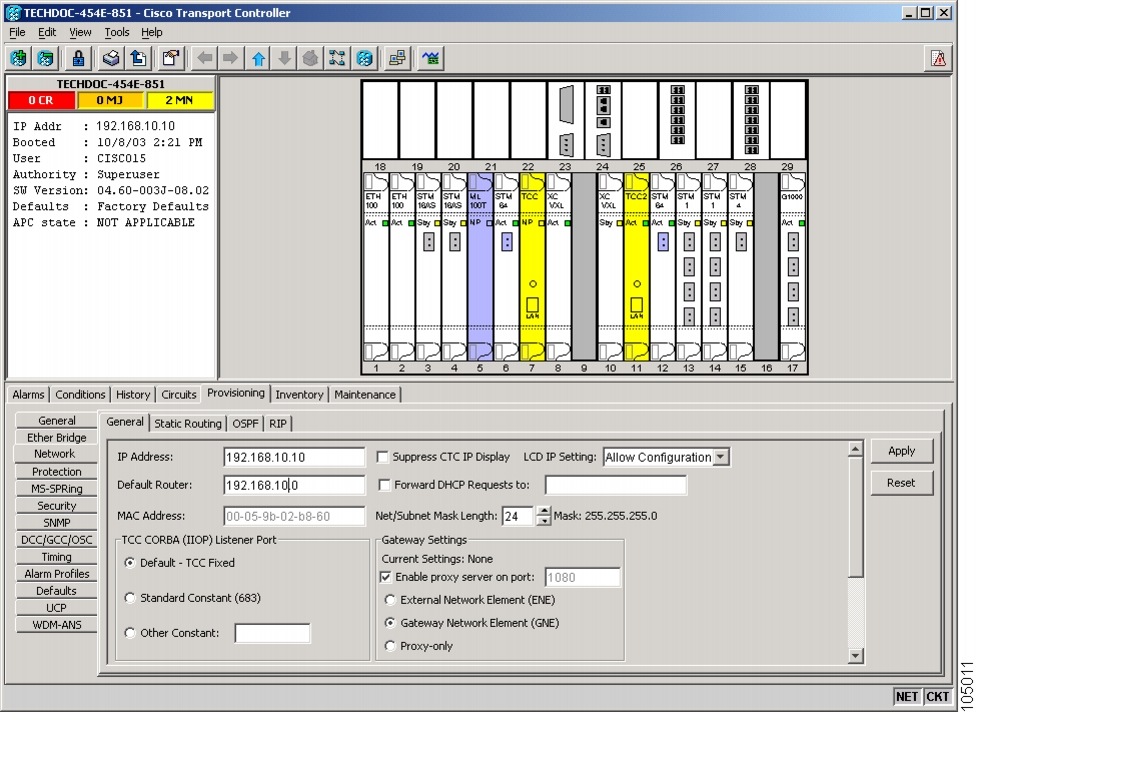Select the yellow TCC2 card in slot 11
The image size is (1146, 764).
click(x=637, y=267)
